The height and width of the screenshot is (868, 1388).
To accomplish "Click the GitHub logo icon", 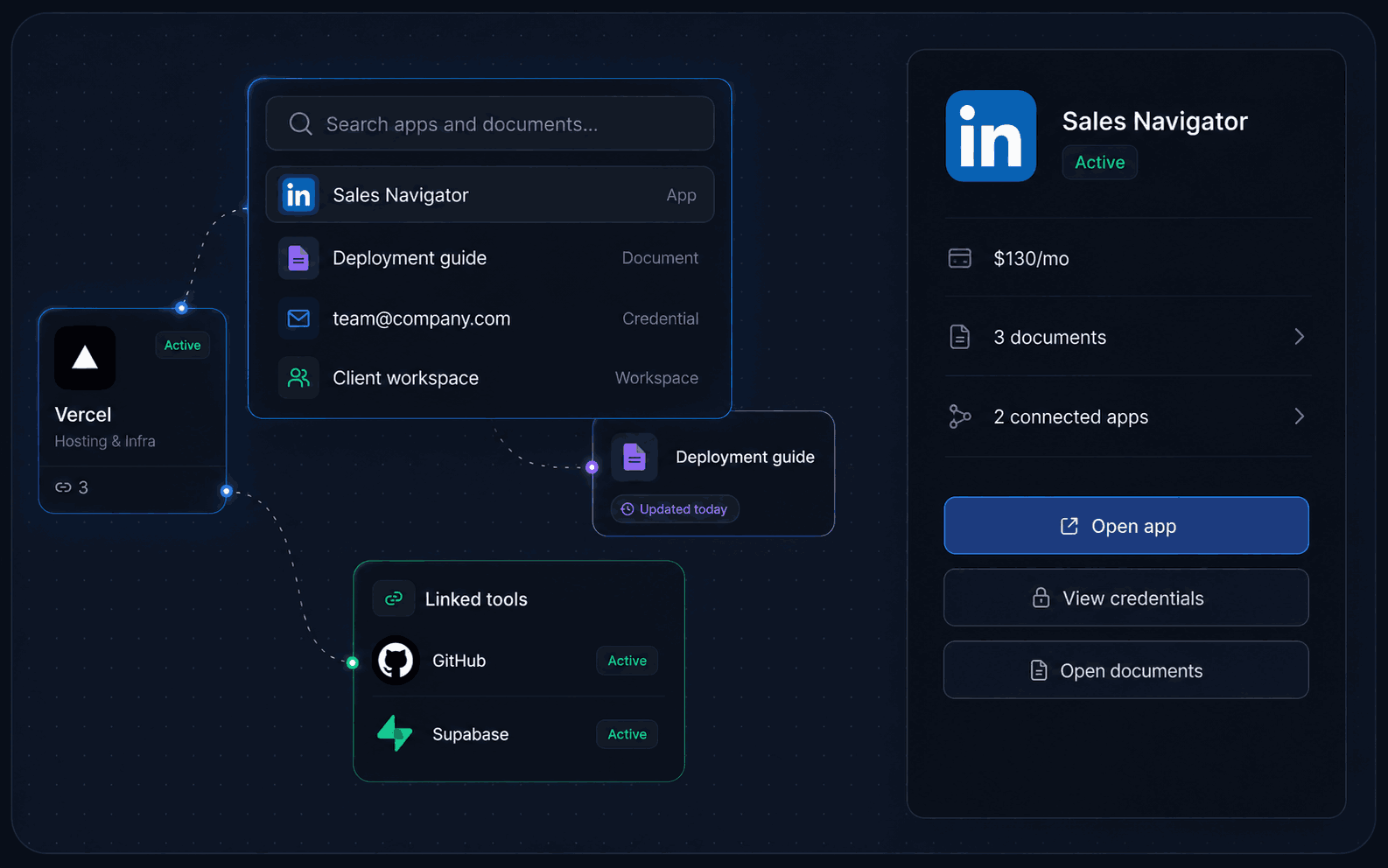I will pos(396,661).
